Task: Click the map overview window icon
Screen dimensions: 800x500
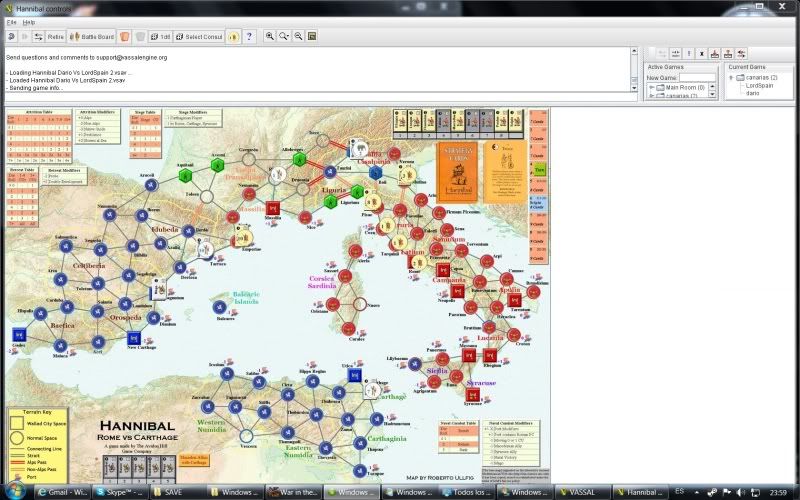Action: (x=312, y=36)
